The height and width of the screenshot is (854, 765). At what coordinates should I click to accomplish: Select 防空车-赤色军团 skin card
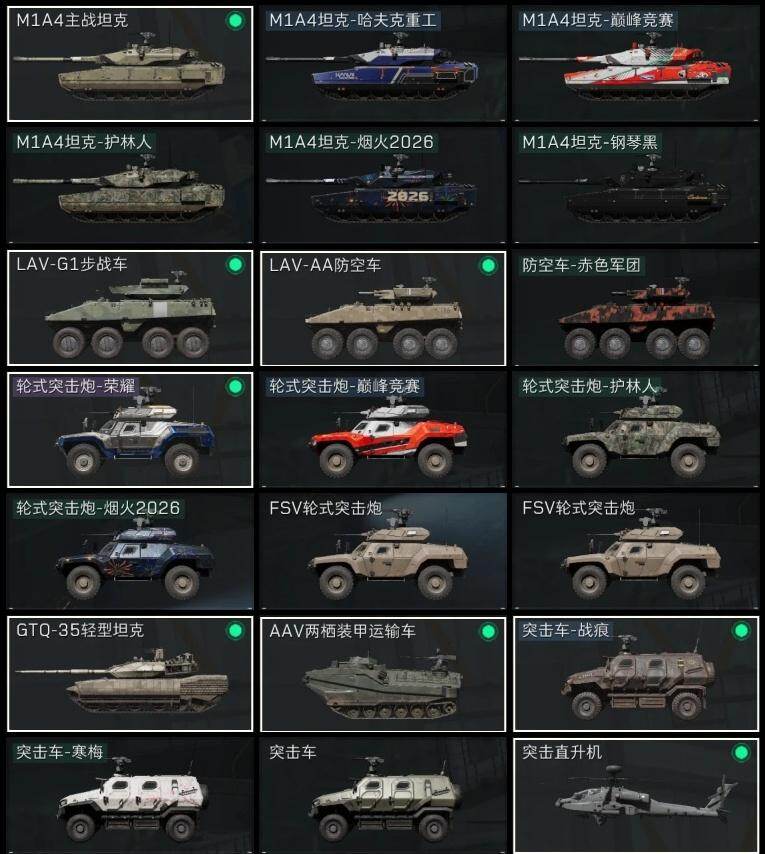636,308
